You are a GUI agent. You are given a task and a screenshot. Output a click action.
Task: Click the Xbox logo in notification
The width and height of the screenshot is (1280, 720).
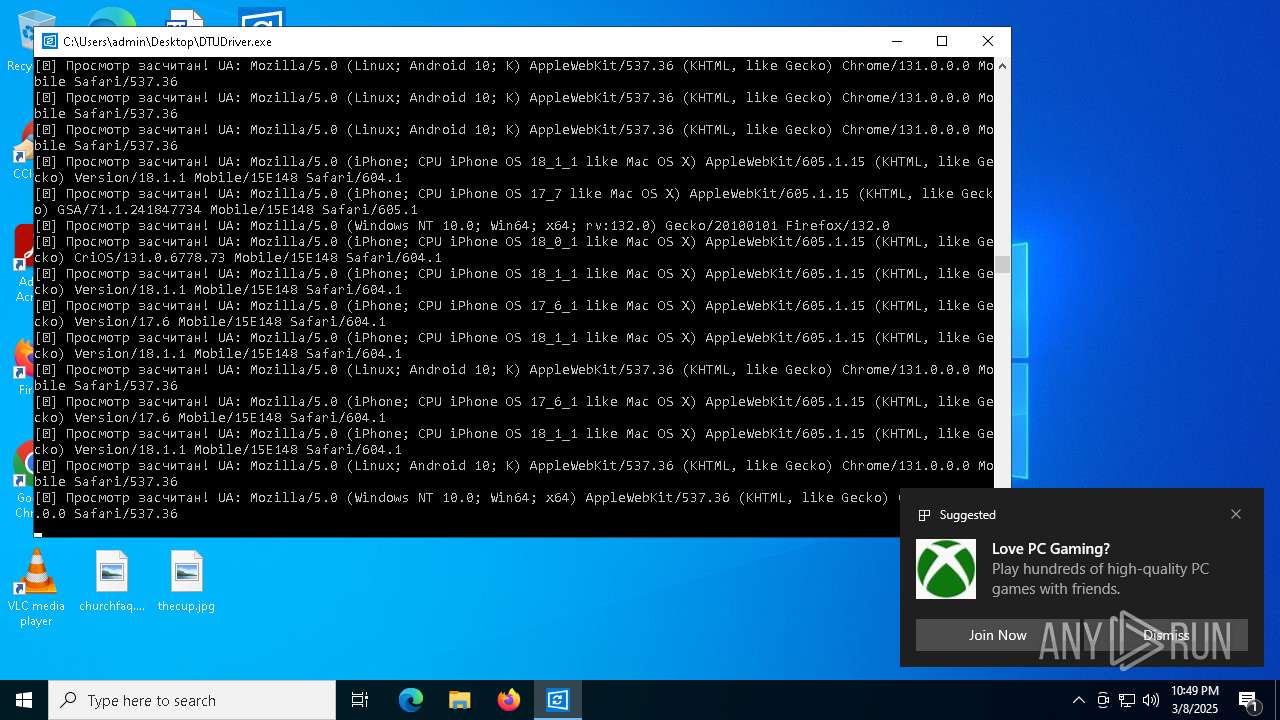tap(946, 569)
